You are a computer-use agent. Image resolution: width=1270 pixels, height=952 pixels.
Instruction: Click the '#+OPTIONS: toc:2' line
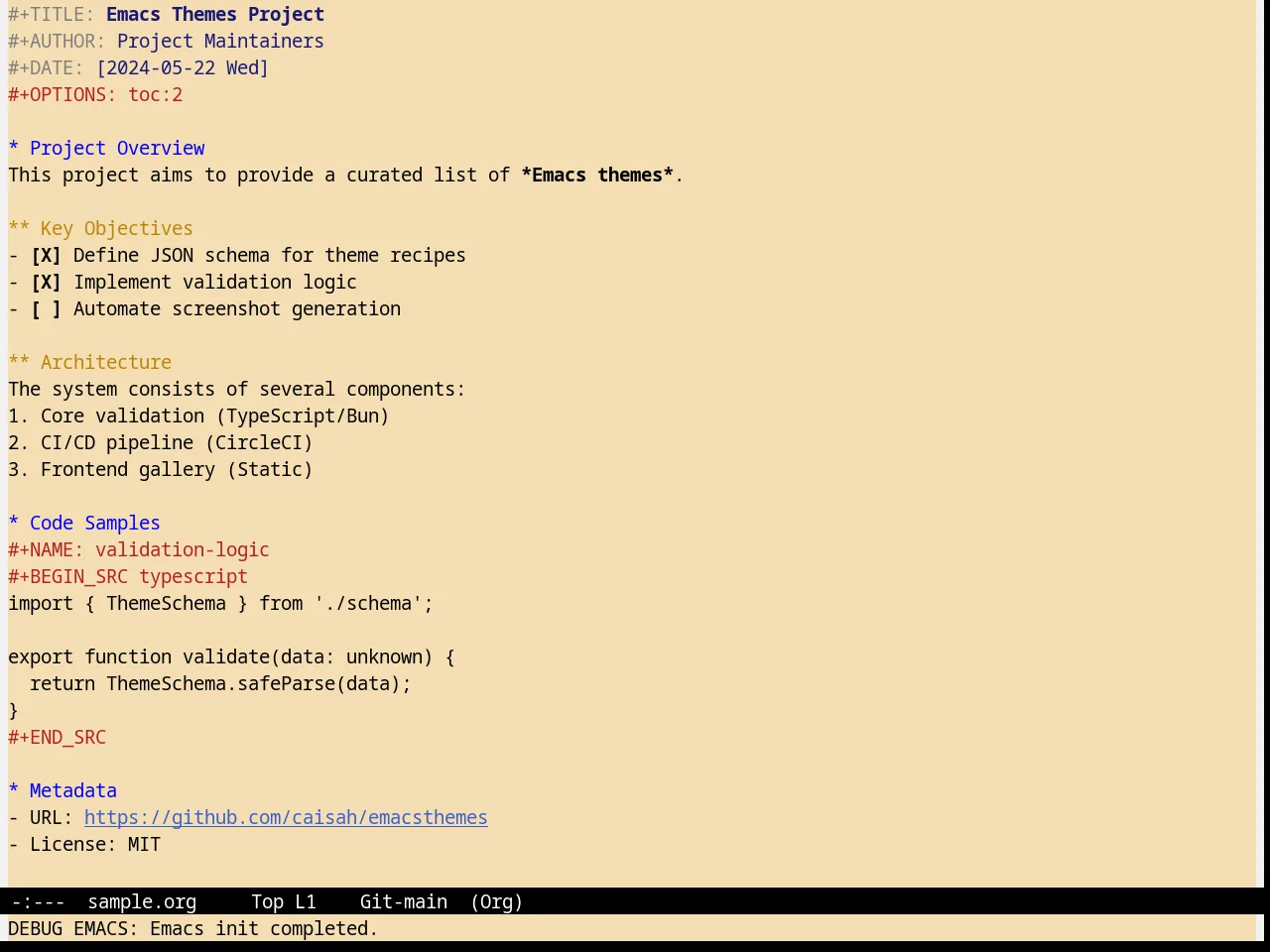(95, 95)
